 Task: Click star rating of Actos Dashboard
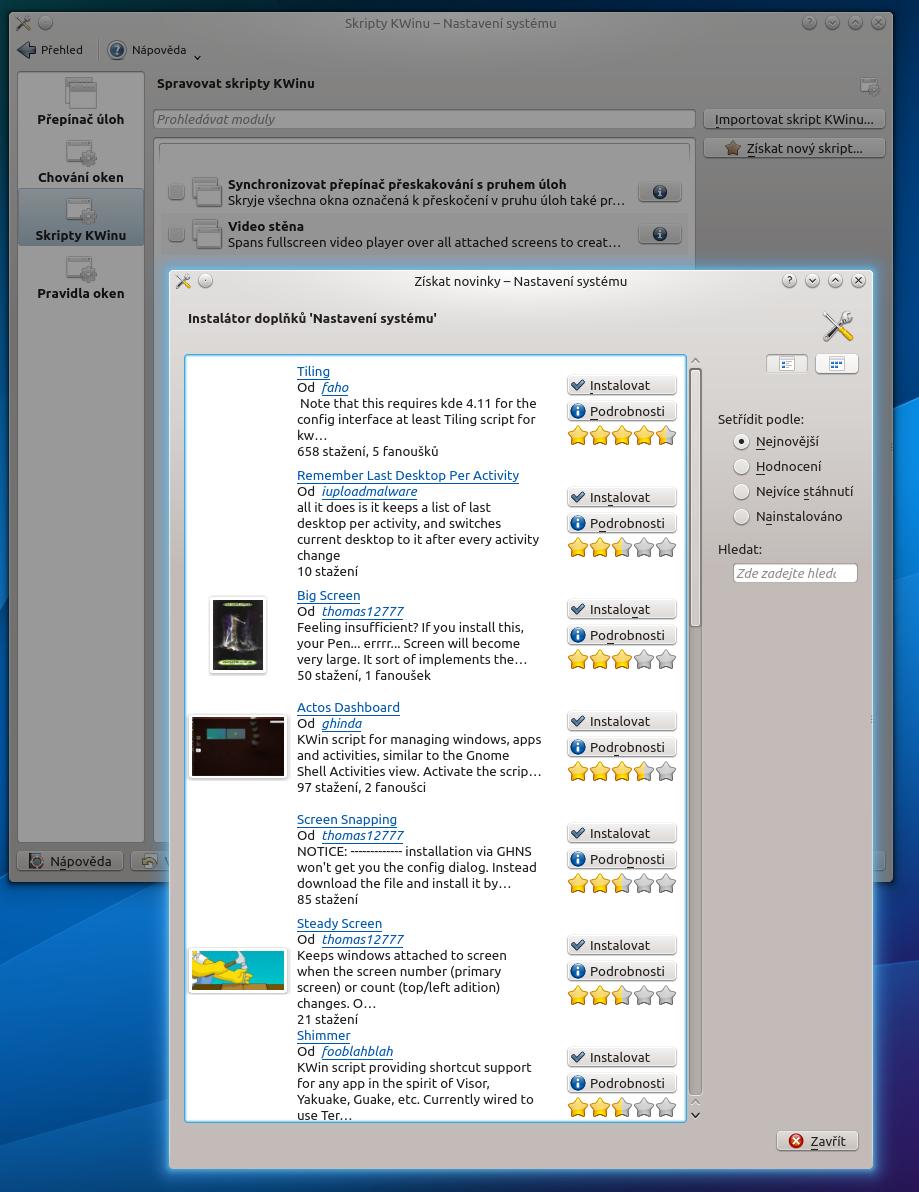coord(622,772)
